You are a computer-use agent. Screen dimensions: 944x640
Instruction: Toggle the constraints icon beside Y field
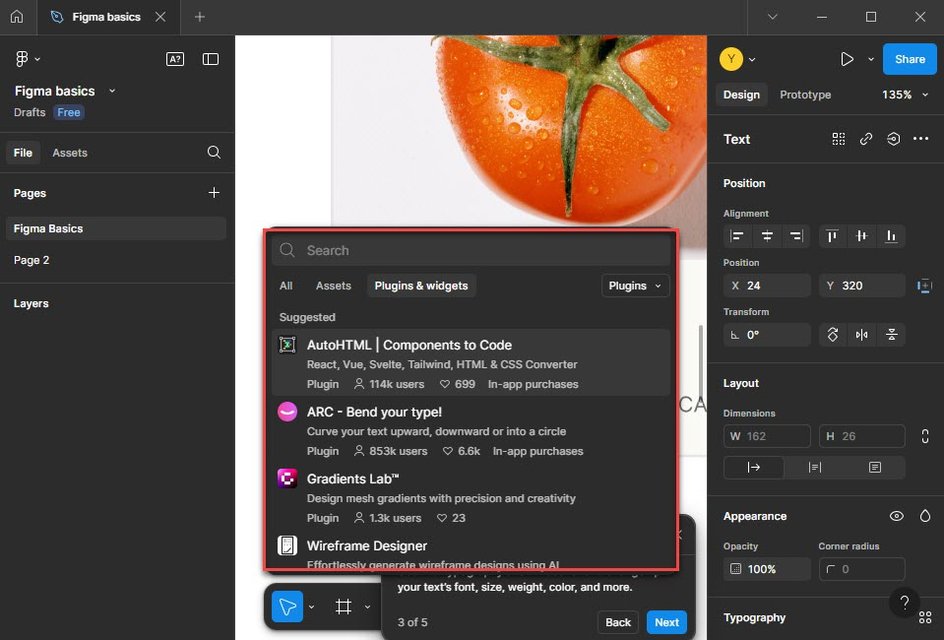tap(924, 286)
